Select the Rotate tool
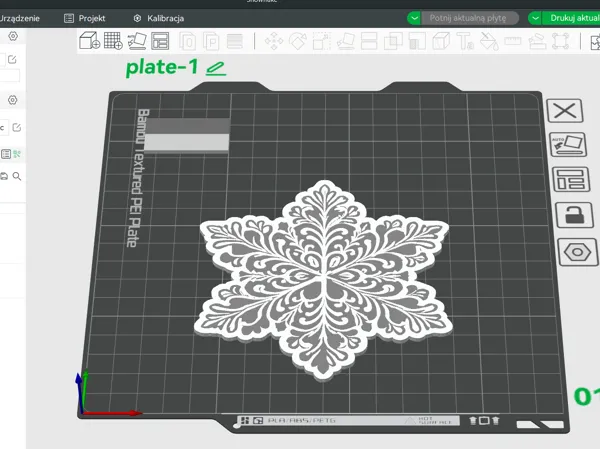Image resolution: width=600 pixels, height=449 pixels. [x=298, y=41]
